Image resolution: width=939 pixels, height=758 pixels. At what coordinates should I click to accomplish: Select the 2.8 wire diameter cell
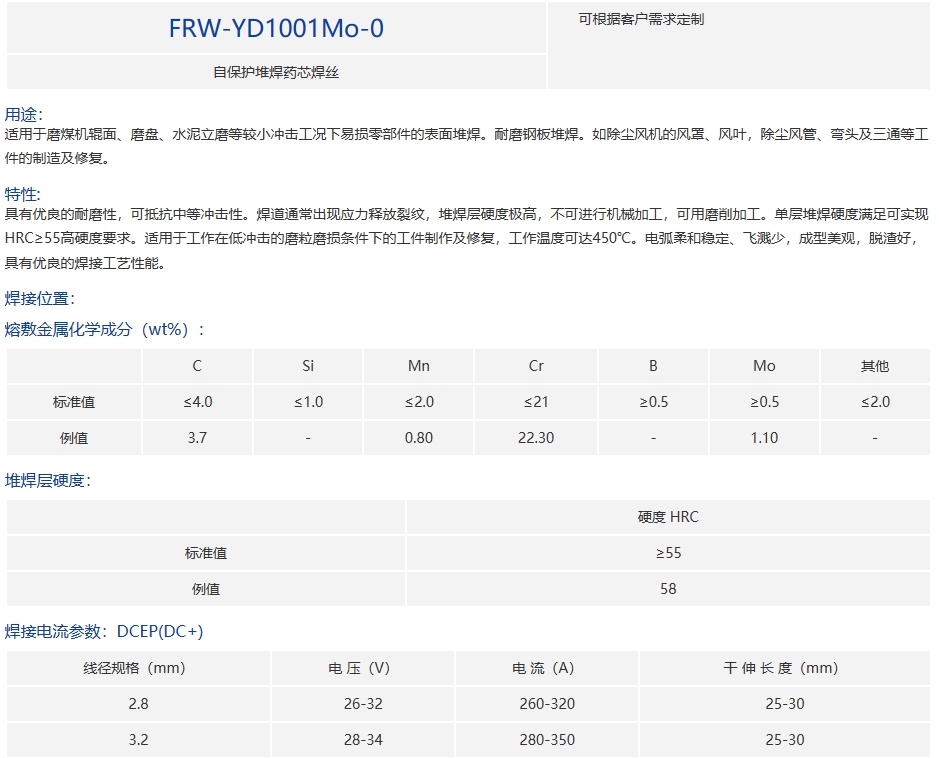(x=138, y=704)
